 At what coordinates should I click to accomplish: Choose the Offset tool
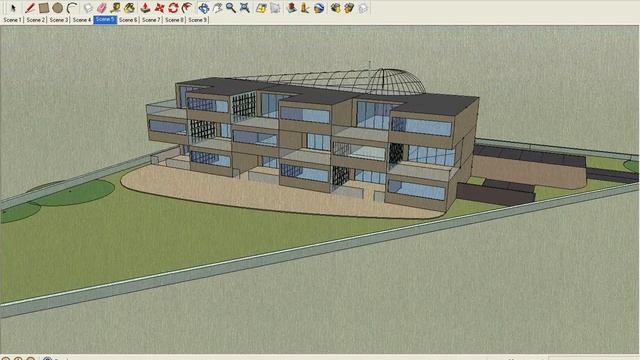point(187,8)
